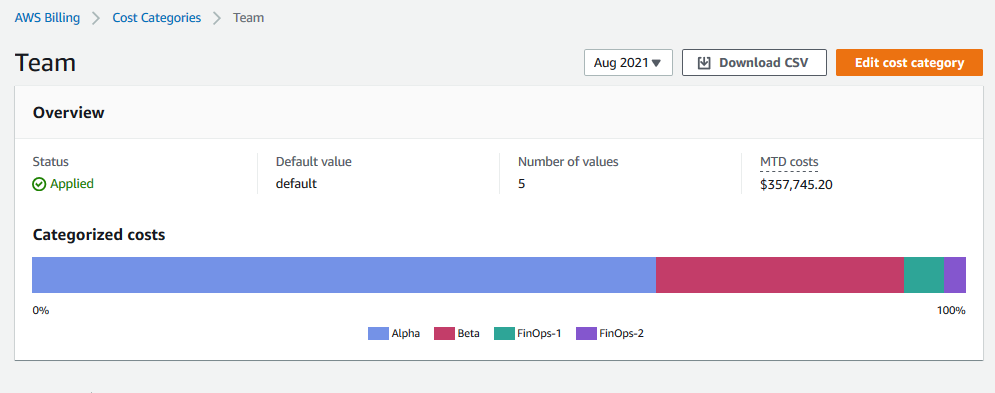995x393 pixels.
Task: Select the Beta legend color swatch
Action: click(444, 333)
